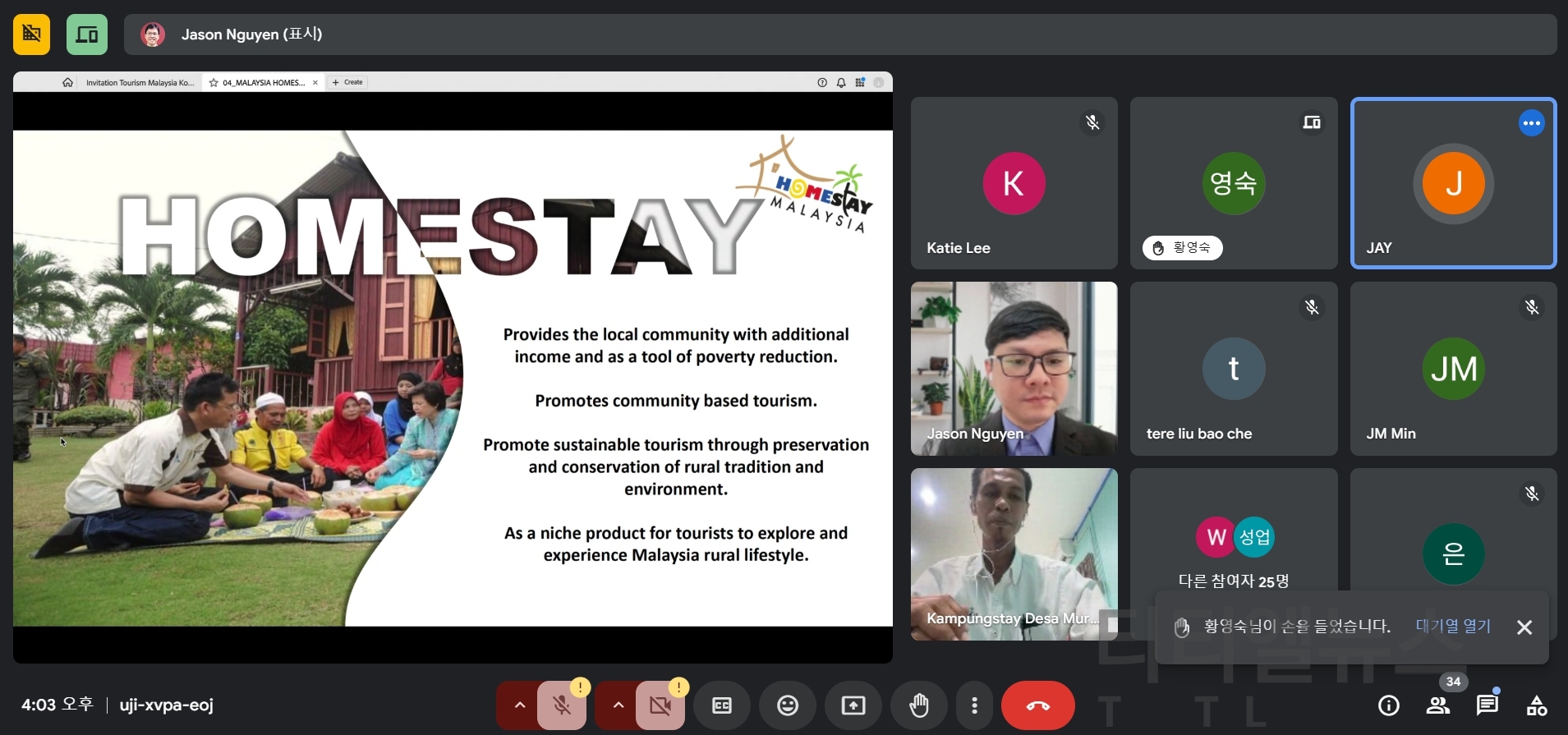This screenshot has height=735, width=1568.
Task: Click the 은 participant avatar
Action: 1454,554
